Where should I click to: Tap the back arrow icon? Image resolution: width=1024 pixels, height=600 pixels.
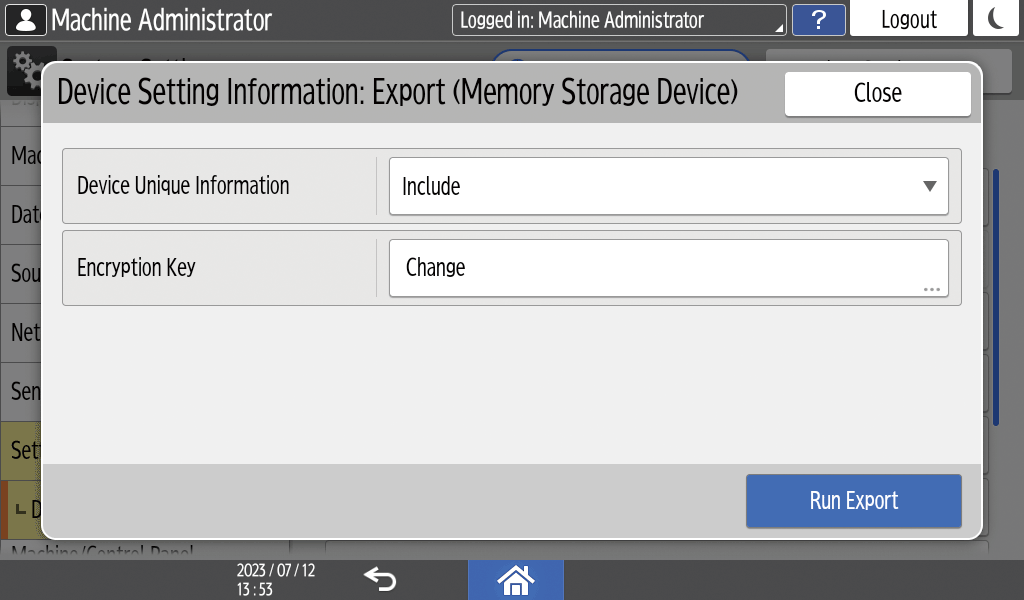[380, 579]
